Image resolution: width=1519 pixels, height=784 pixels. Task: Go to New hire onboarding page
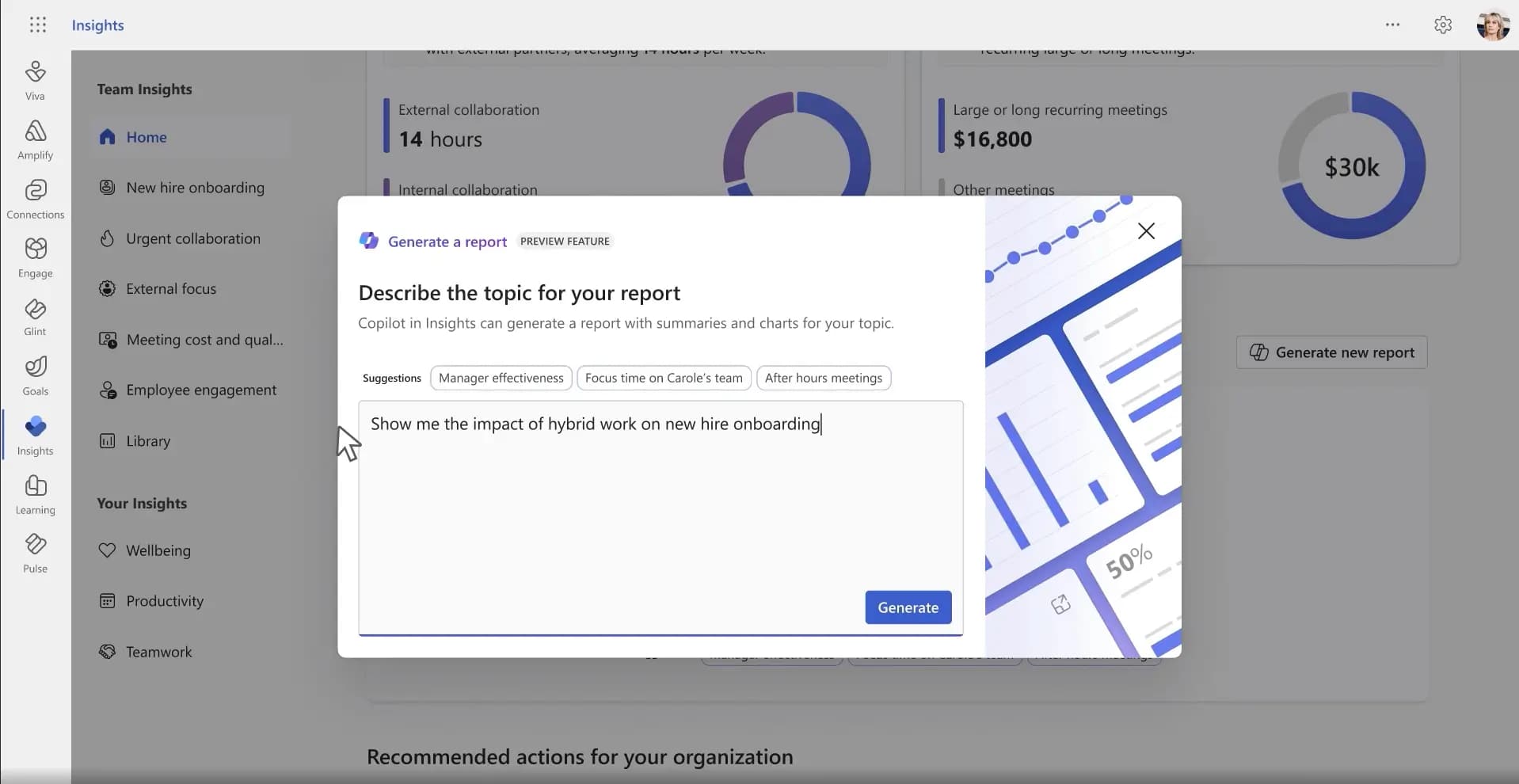(x=195, y=188)
